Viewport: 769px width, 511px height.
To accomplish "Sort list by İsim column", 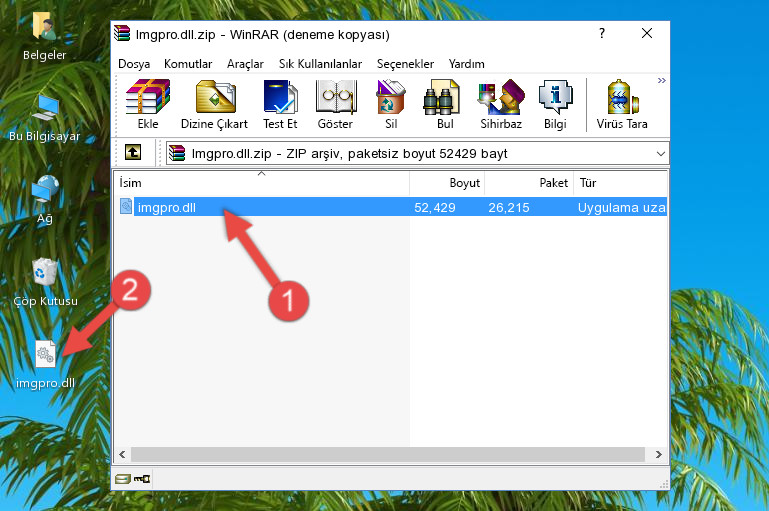I will tap(262, 183).
